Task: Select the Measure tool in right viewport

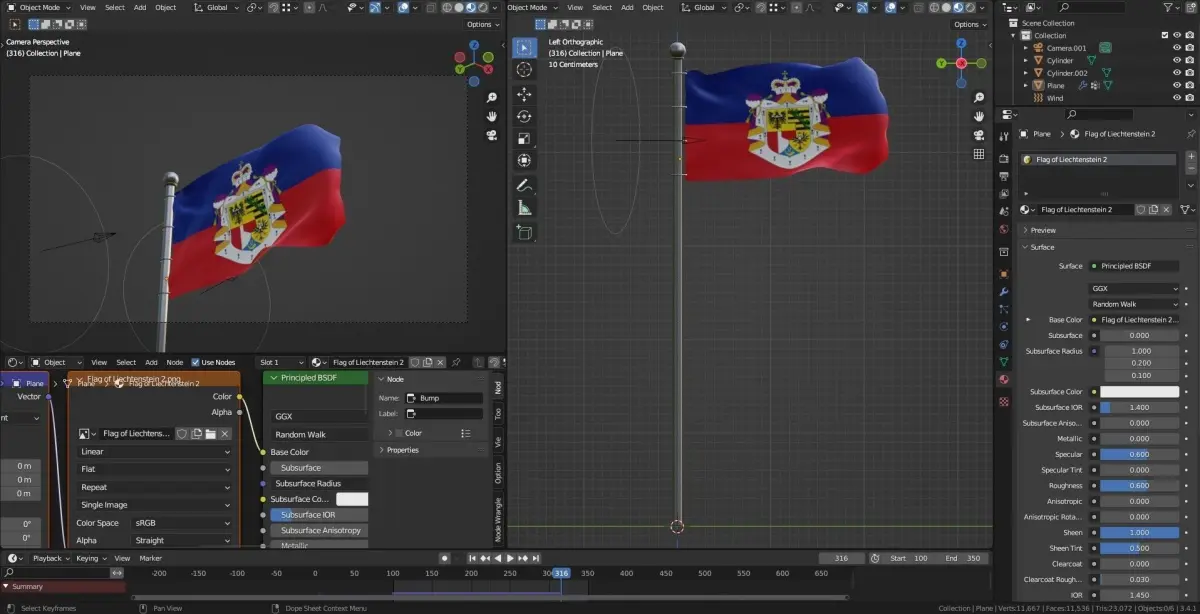Action: 524,208
